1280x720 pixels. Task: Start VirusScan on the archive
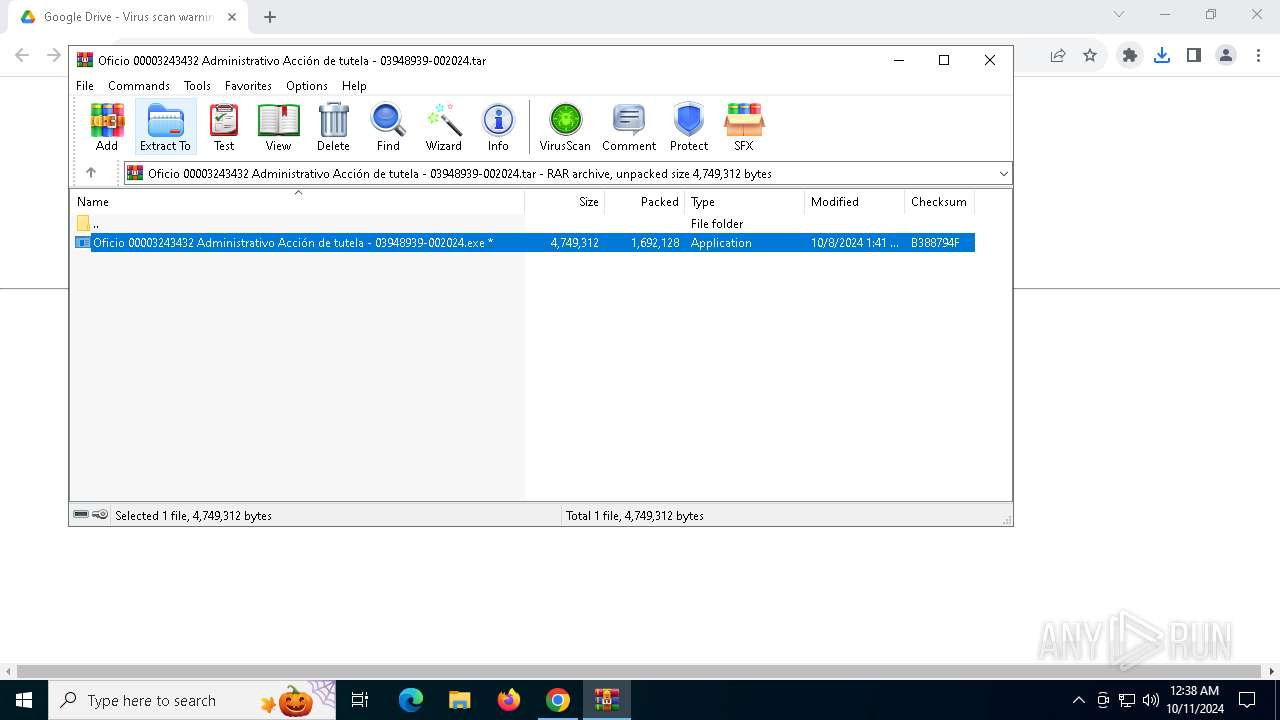click(565, 127)
